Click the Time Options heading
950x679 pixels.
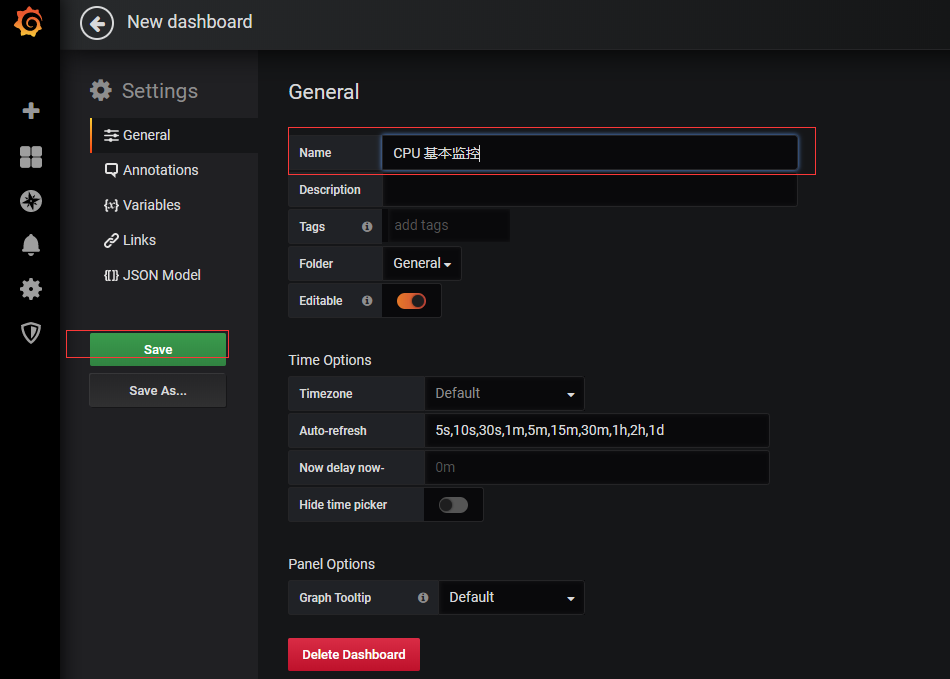[x=330, y=360]
